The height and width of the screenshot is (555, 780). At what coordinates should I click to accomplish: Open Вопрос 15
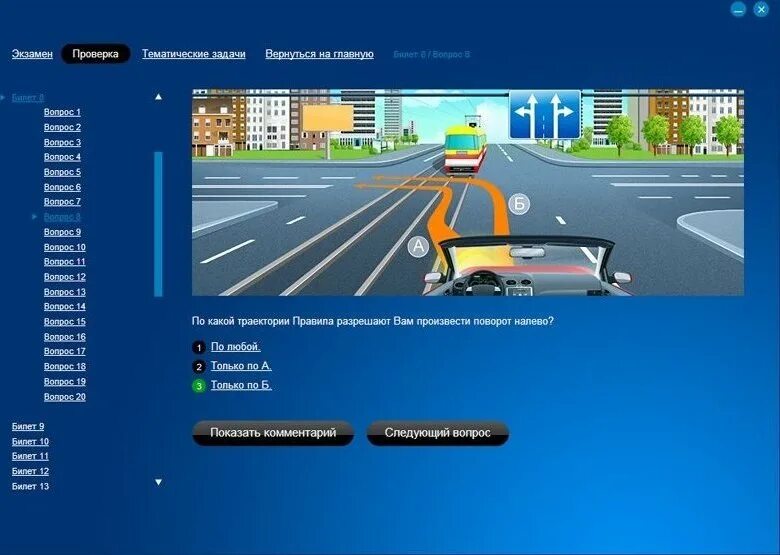pos(65,322)
